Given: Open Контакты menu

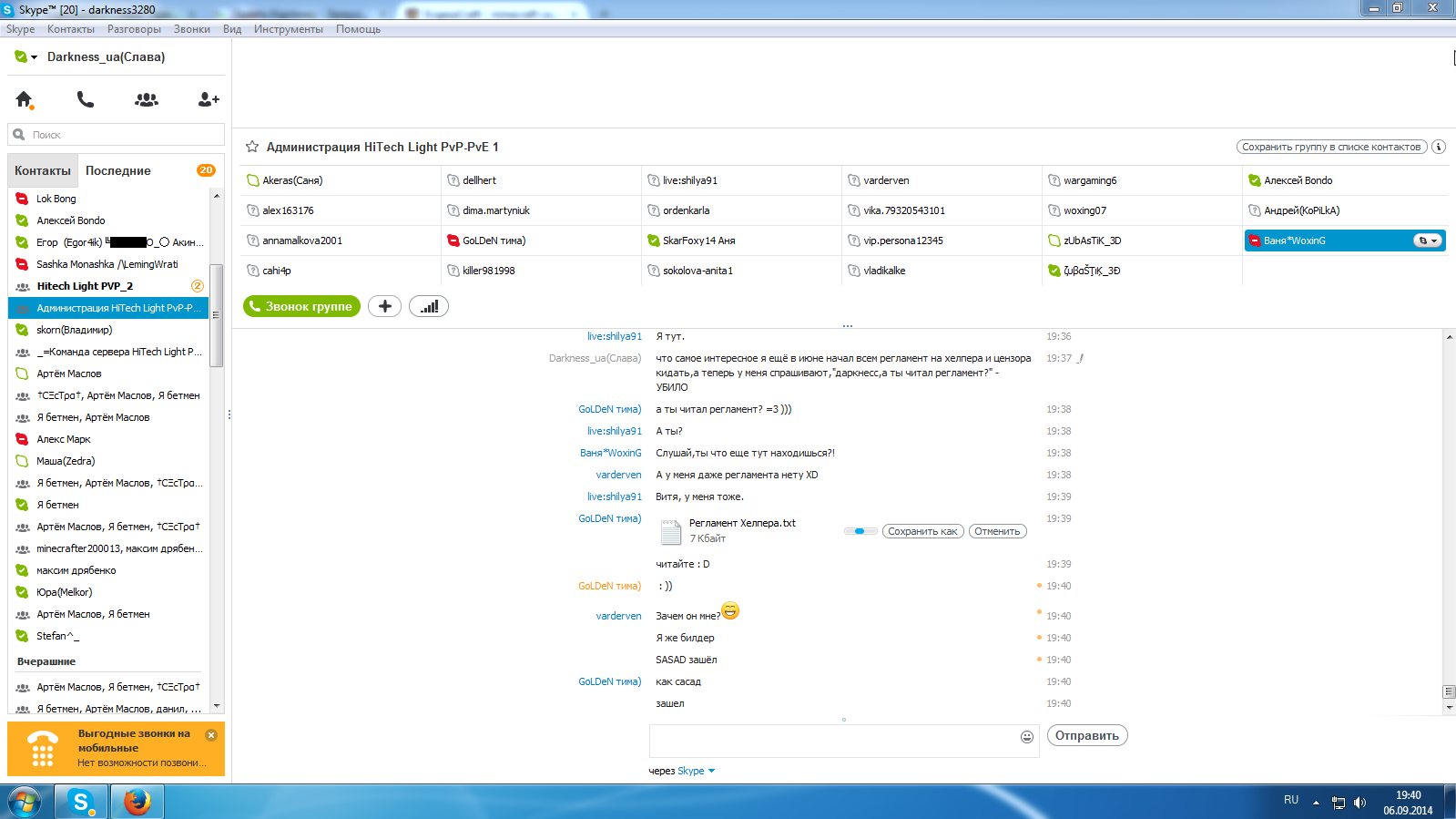Looking at the screenshot, I should click(71, 29).
